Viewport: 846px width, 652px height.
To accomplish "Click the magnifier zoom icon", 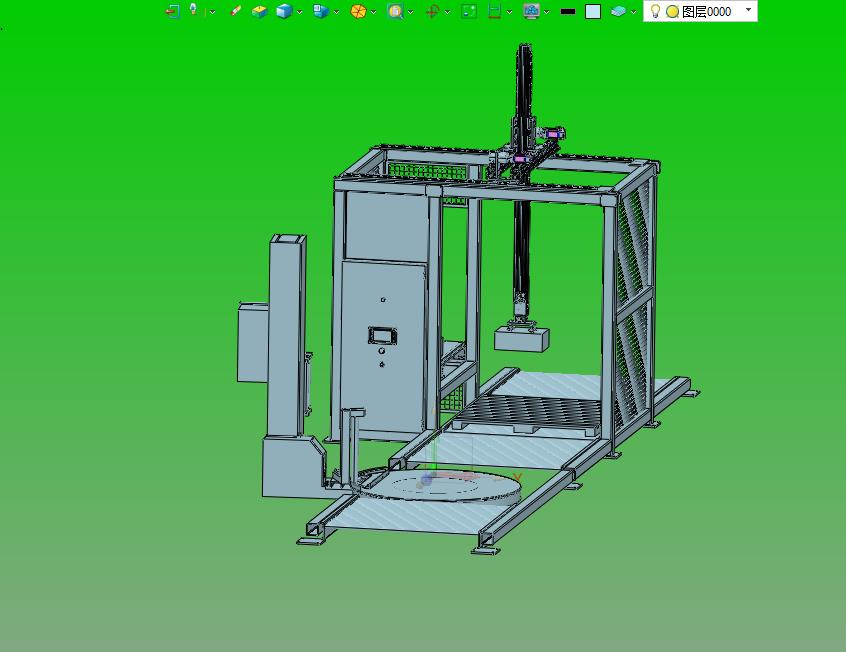I will pos(395,11).
